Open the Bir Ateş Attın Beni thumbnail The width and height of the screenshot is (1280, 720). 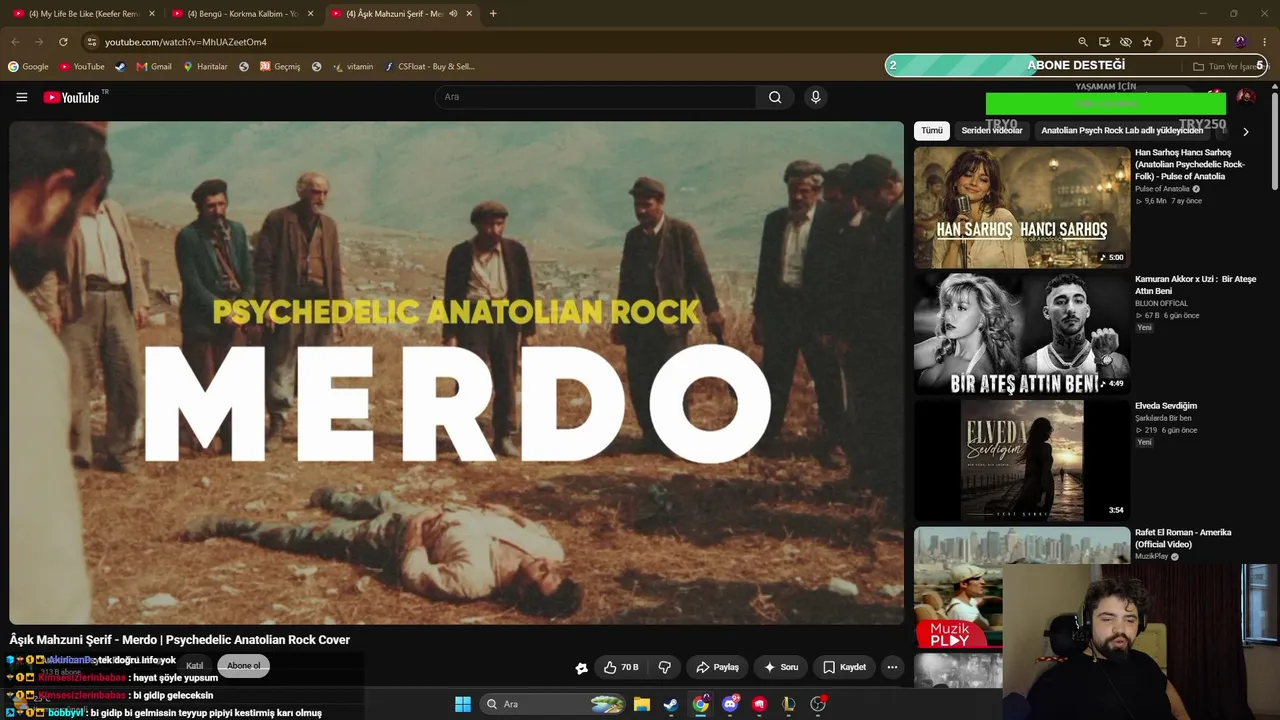point(1022,334)
